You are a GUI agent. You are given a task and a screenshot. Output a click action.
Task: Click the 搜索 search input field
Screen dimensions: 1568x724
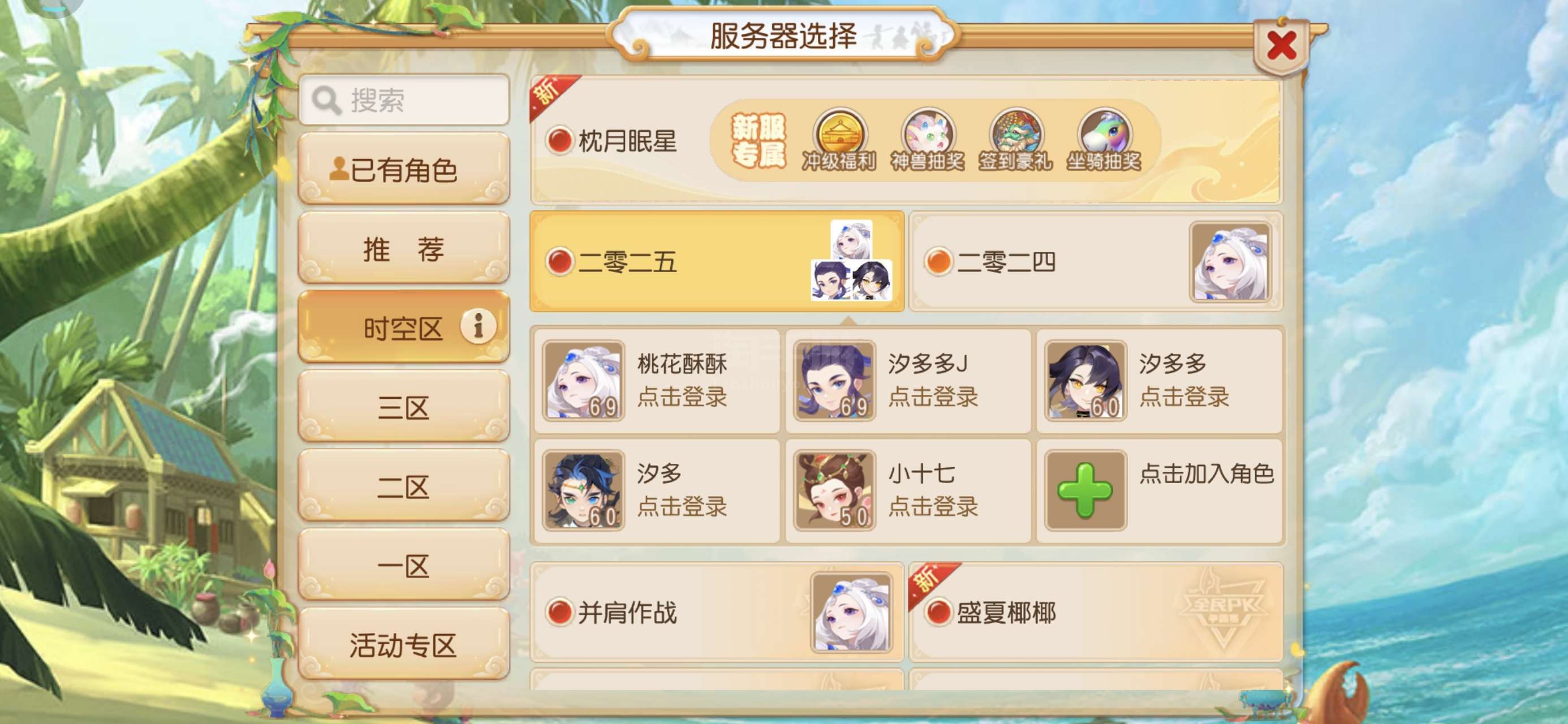click(404, 100)
